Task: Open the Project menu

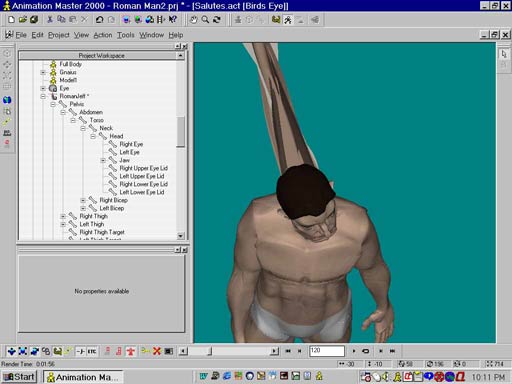Action: pos(59,35)
